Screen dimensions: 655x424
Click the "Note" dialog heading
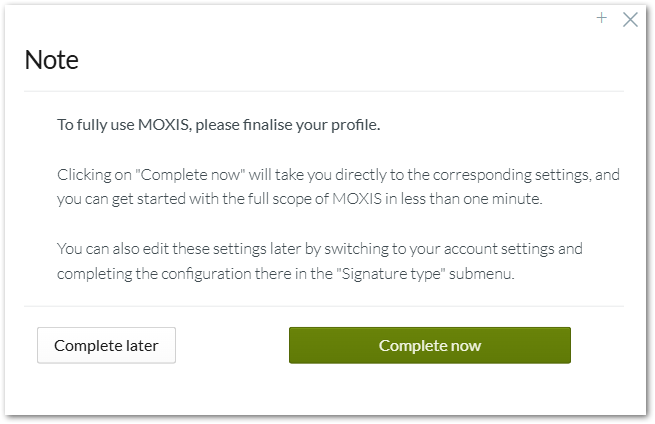(x=52, y=60)
